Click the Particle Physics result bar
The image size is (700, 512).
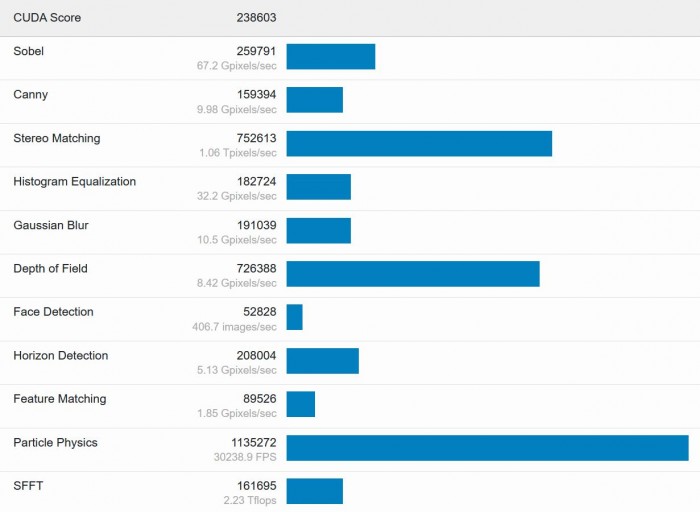coord(487,448)
